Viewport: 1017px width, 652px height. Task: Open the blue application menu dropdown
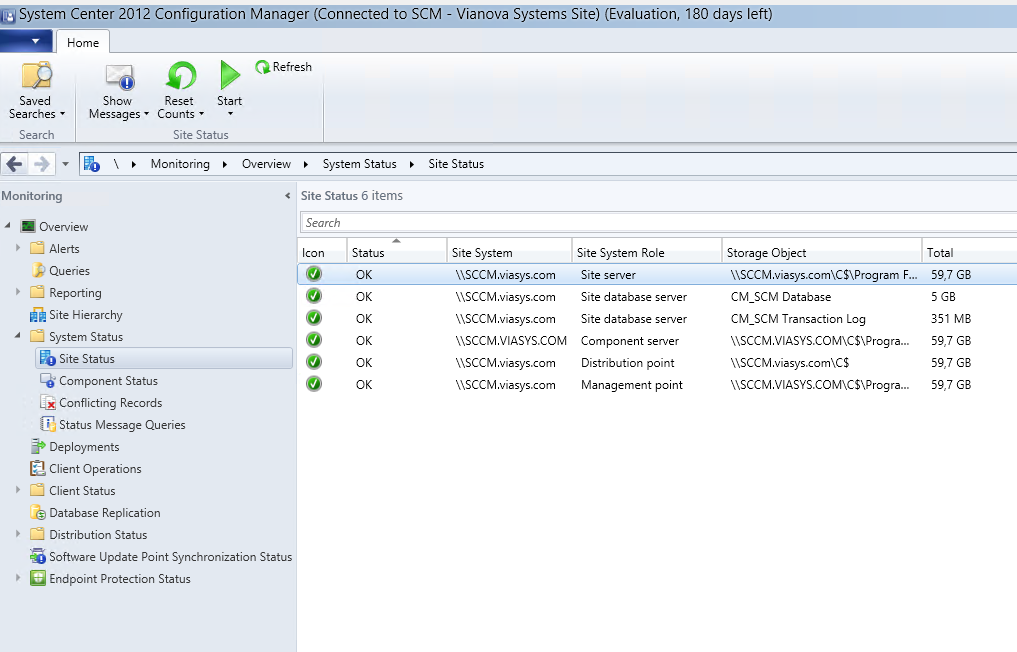tap(26, 42)
